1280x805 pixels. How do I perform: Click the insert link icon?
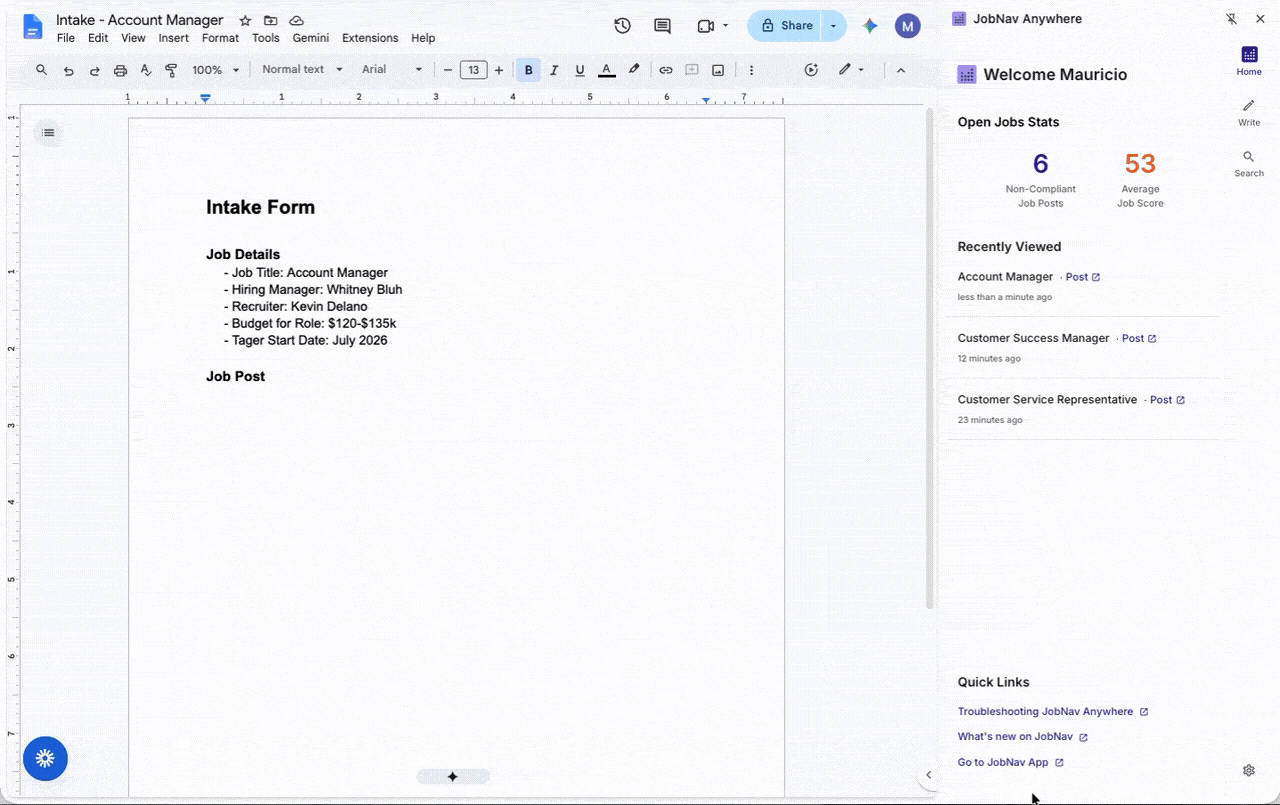(665, 70)
